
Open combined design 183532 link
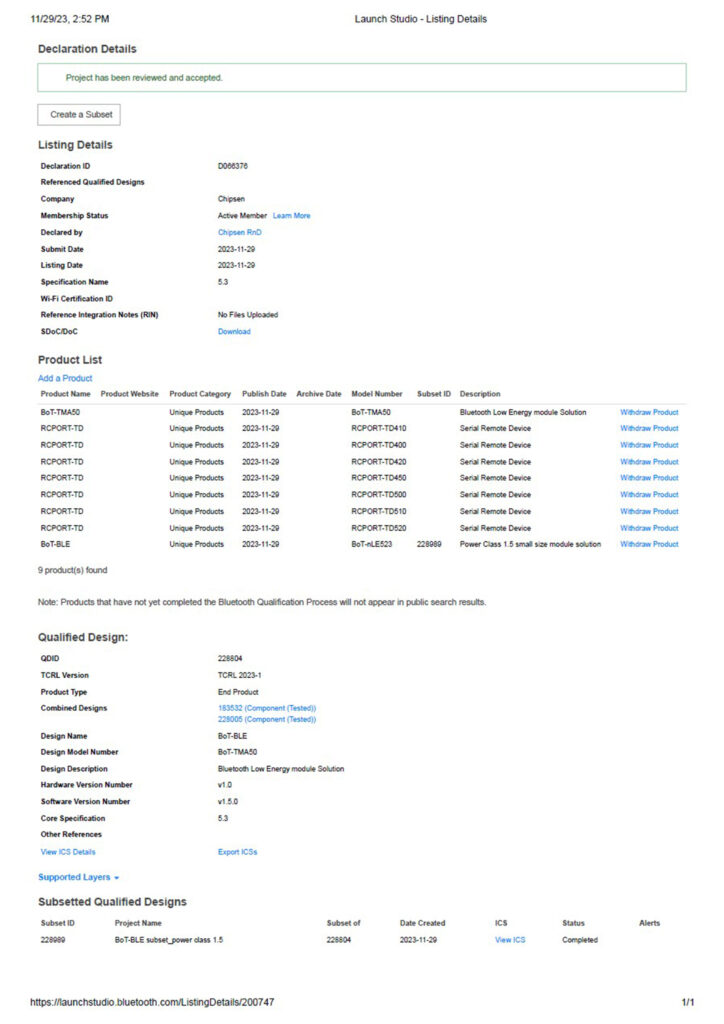[x=267, y=708]
